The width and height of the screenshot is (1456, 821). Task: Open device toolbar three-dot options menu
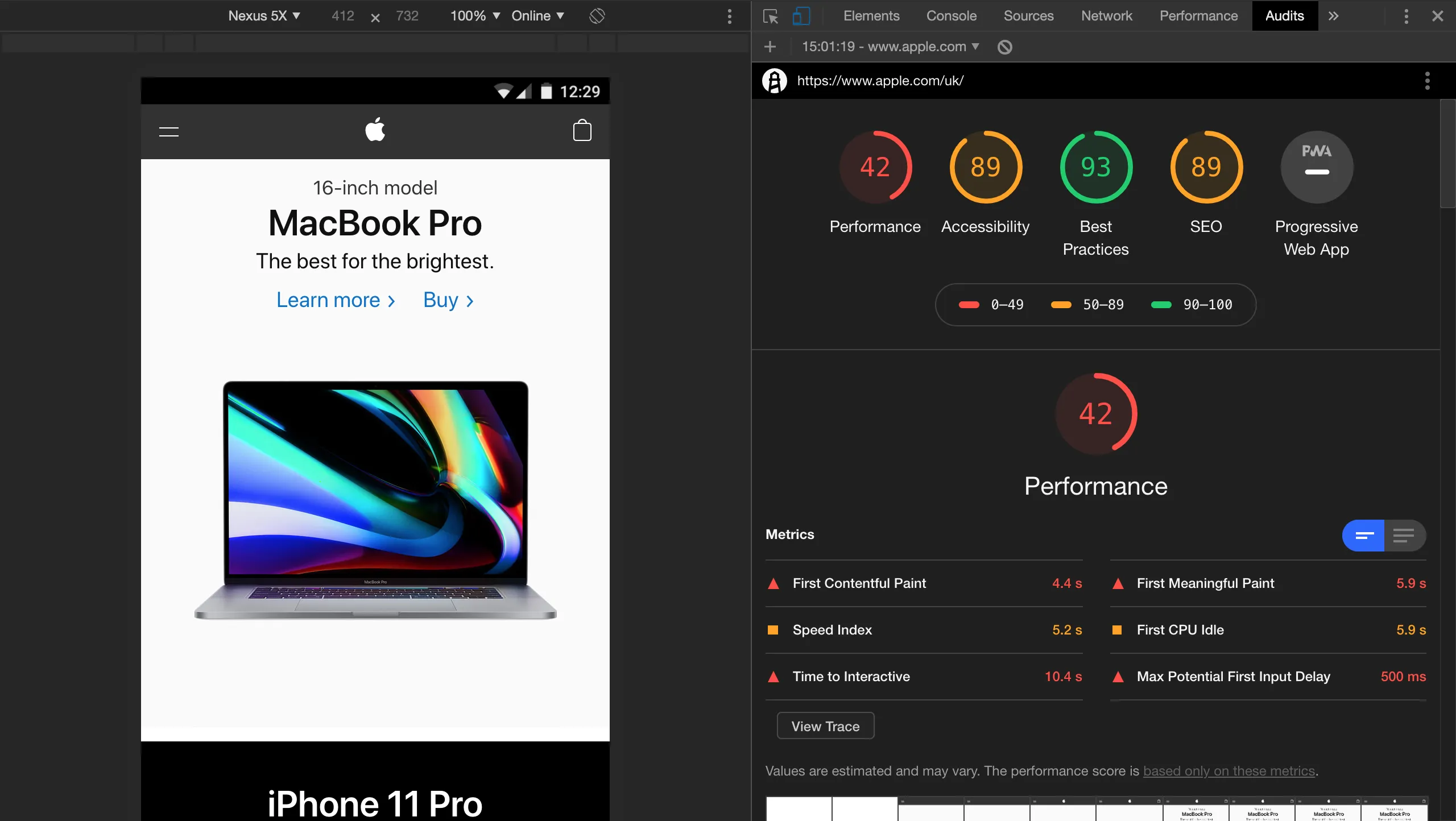click(x=729, y=16)
